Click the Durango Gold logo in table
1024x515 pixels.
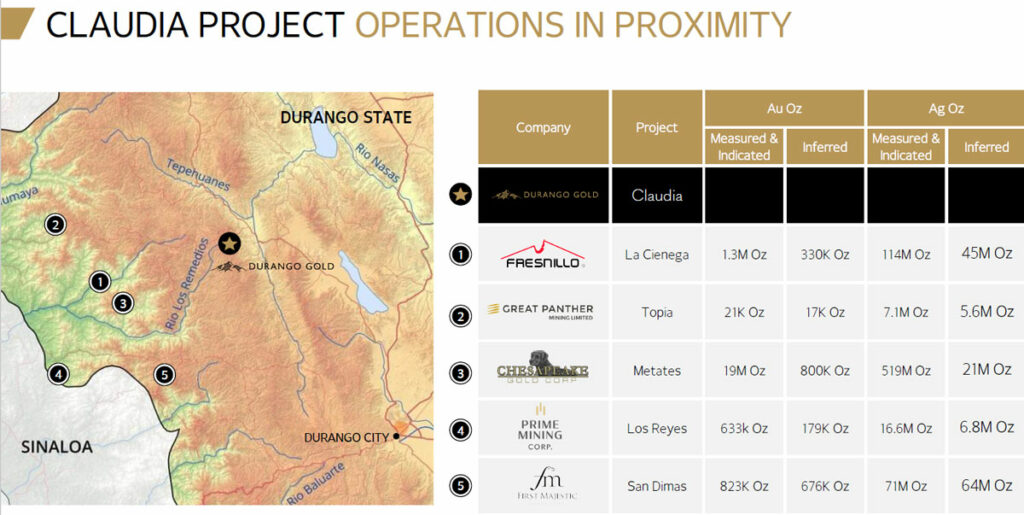tap(545, 195)
